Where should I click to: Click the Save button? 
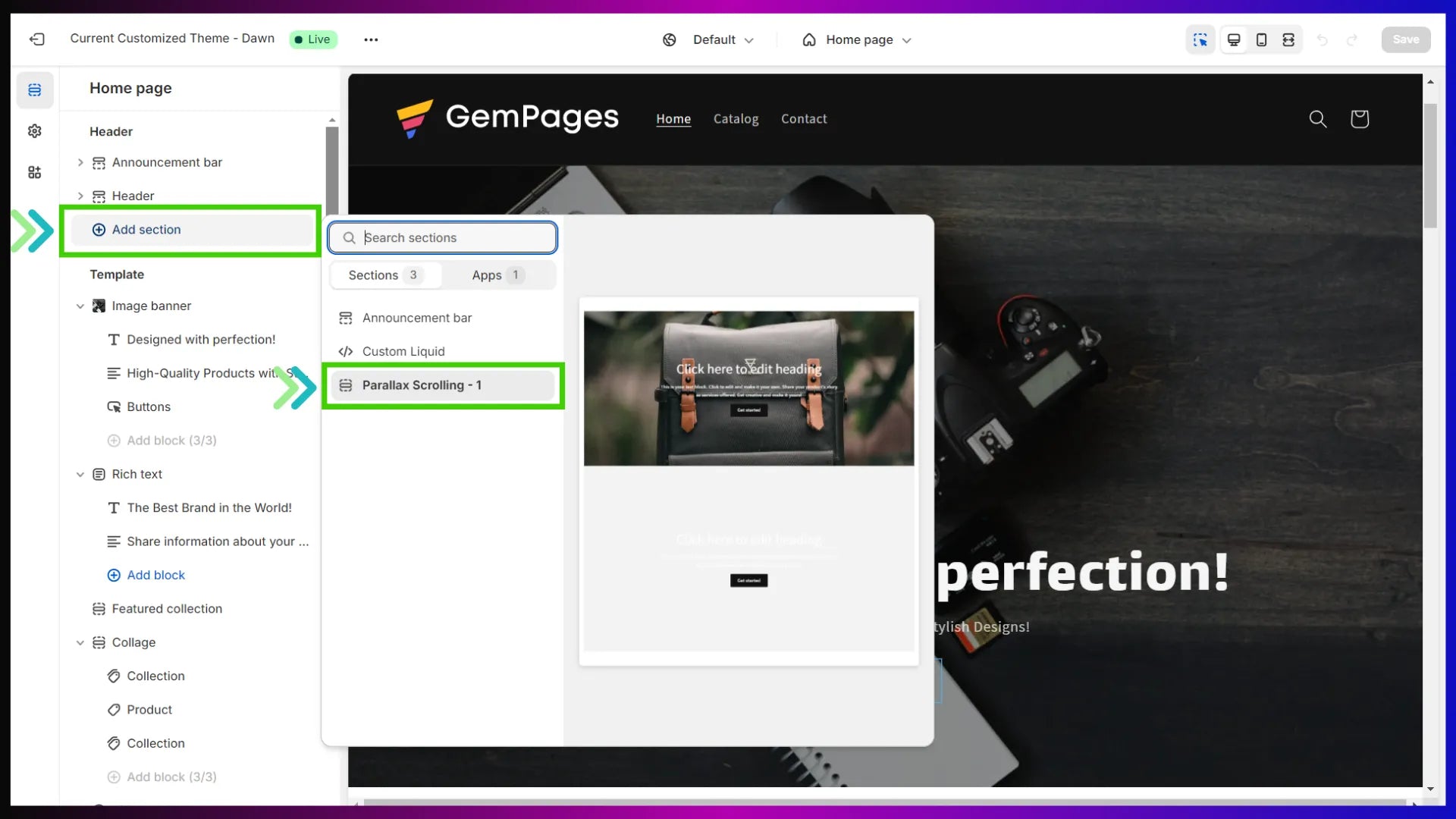(1406, 39)
